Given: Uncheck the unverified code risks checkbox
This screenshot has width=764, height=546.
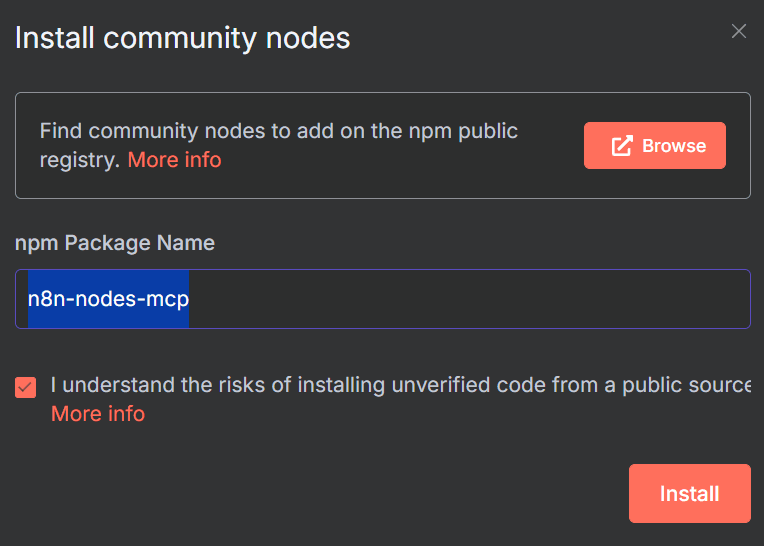Looking at the screenshot, I should tap(25, 387).
